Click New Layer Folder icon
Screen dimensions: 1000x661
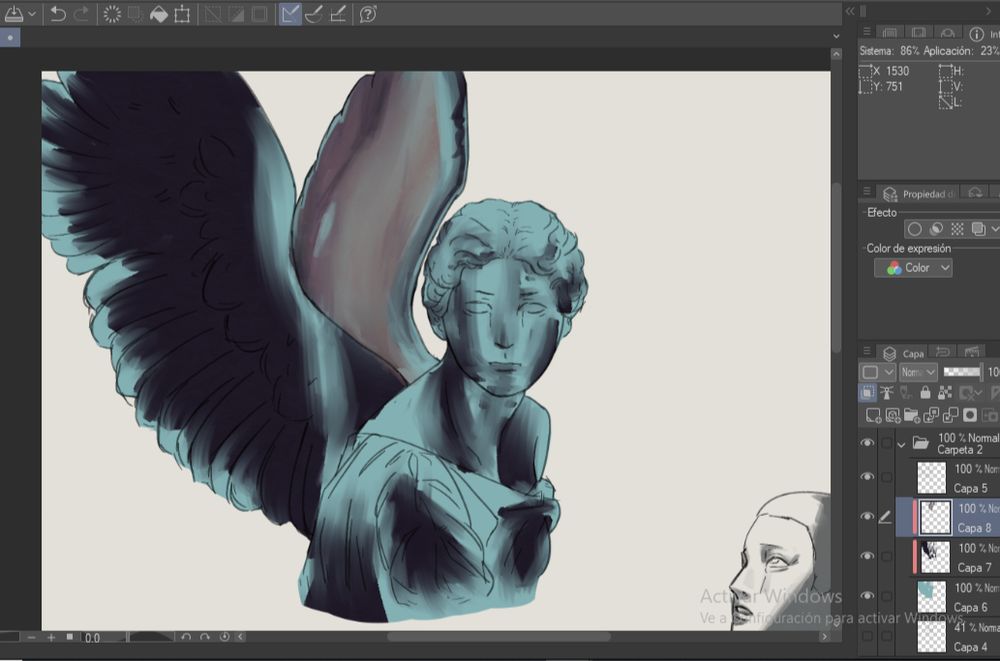pos(912,416)
